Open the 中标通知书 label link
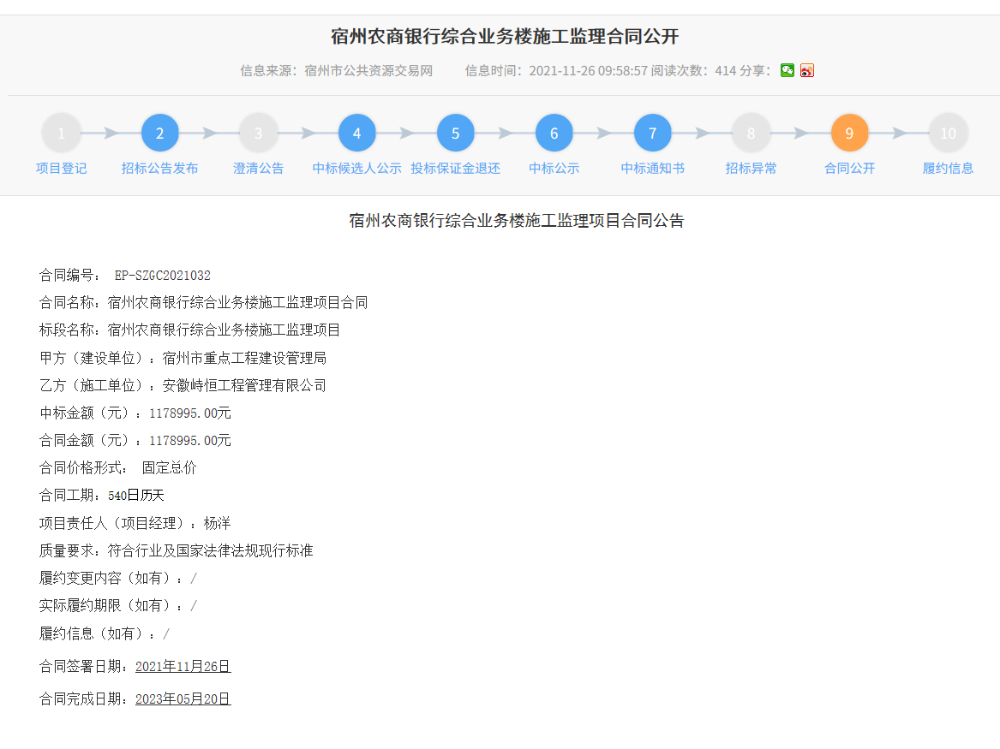Viewport: 1000px width, 749px height. (x=652, y=168)
